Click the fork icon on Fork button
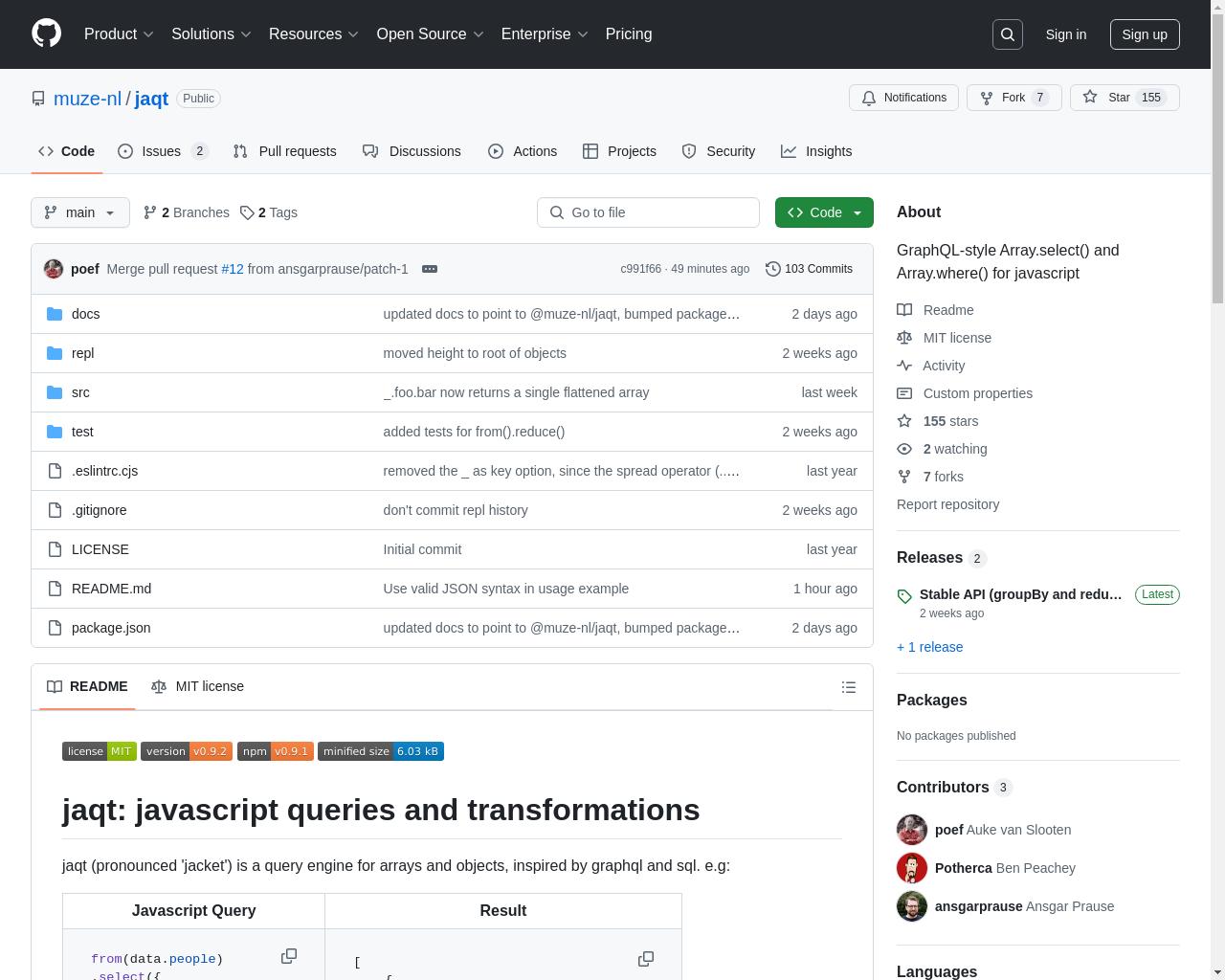This screenshot has width=1225, height=980. pyautogui.click(x=987, y=98)
